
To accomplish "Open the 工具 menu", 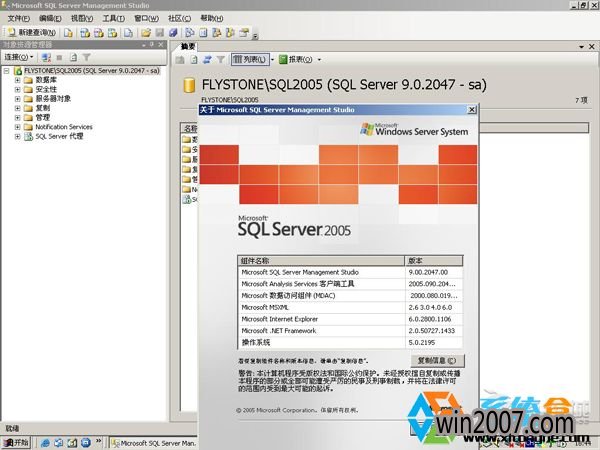I will coord(114,18).
